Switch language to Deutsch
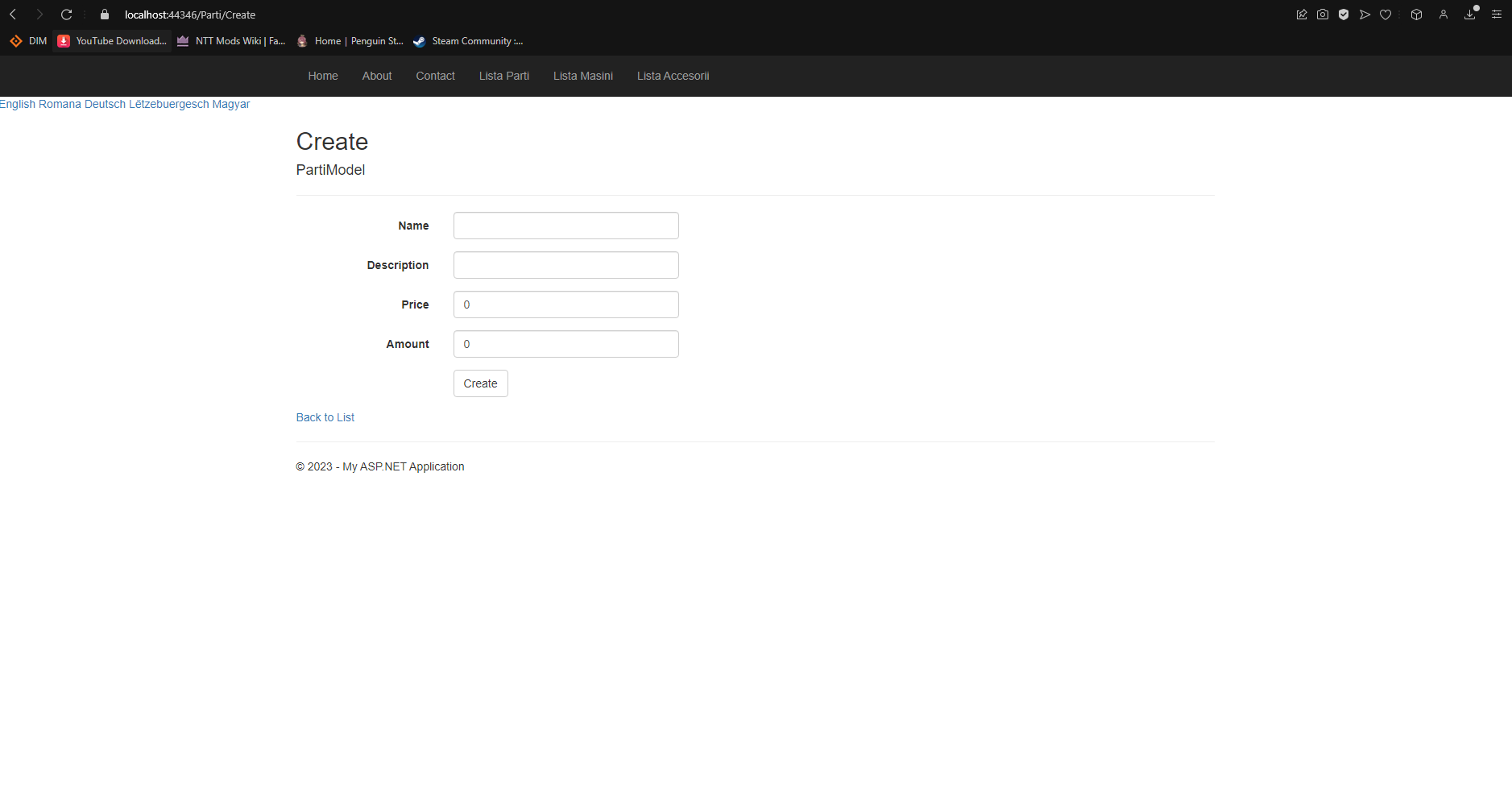 coord(104,104)
